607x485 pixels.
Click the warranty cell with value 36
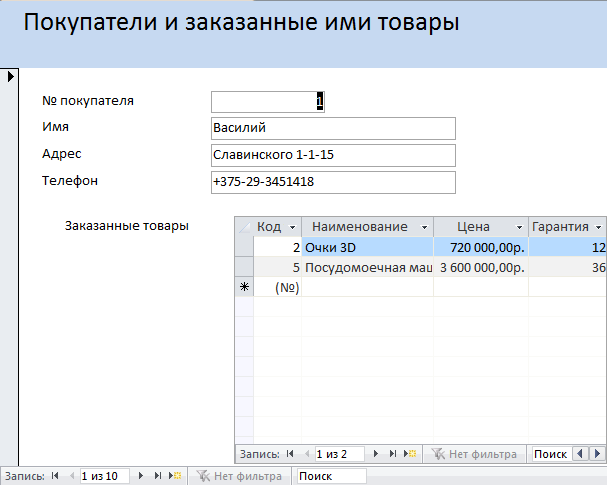pos(568,267)
